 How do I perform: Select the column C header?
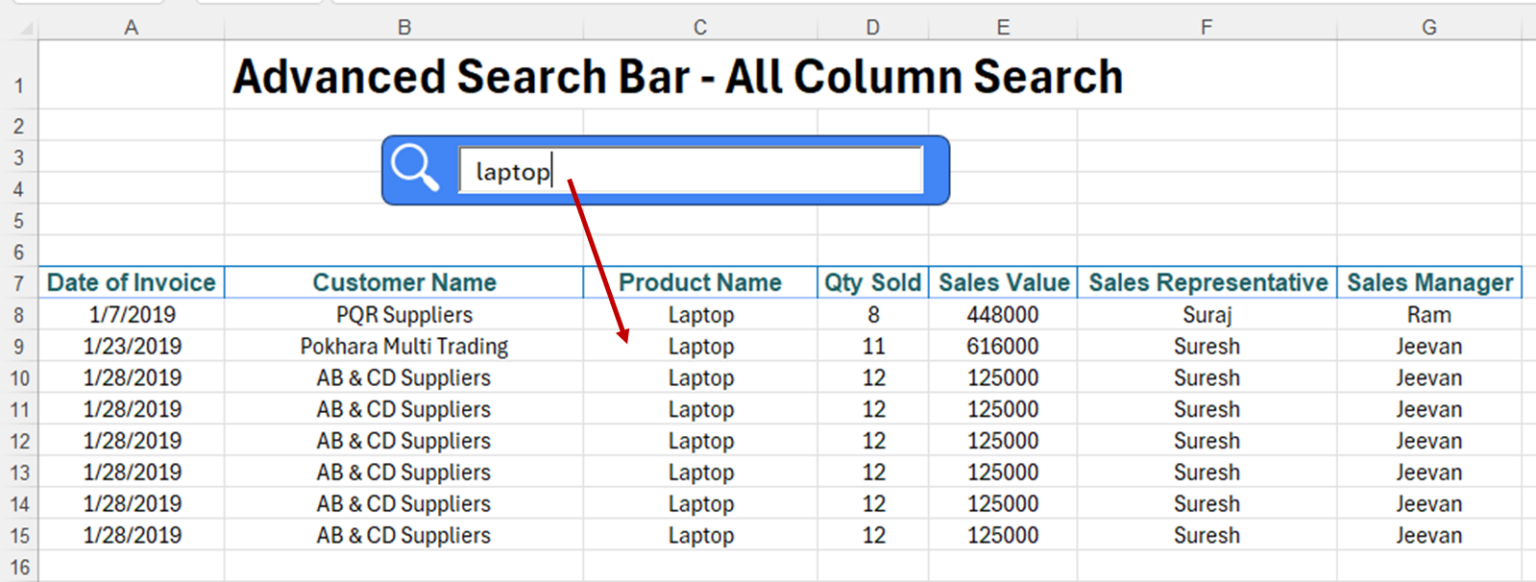tap(700, 28)
